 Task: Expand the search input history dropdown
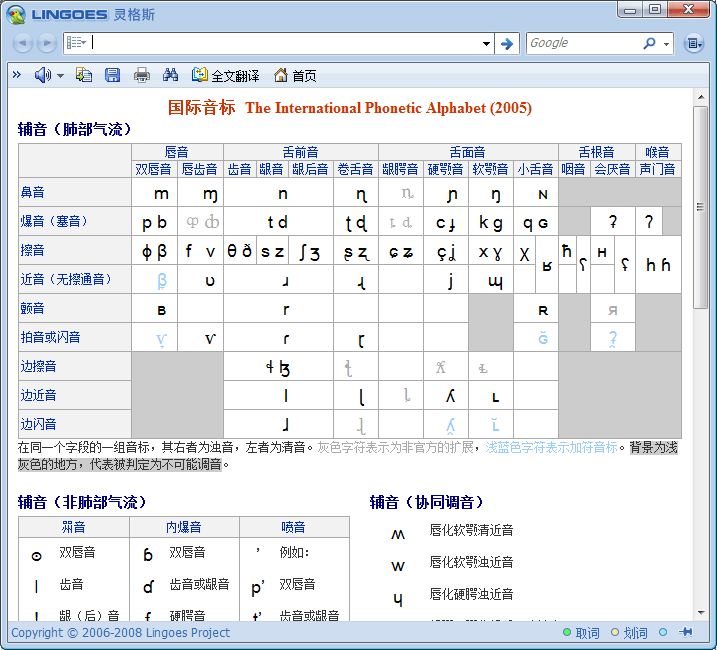(x=486, y=43)
